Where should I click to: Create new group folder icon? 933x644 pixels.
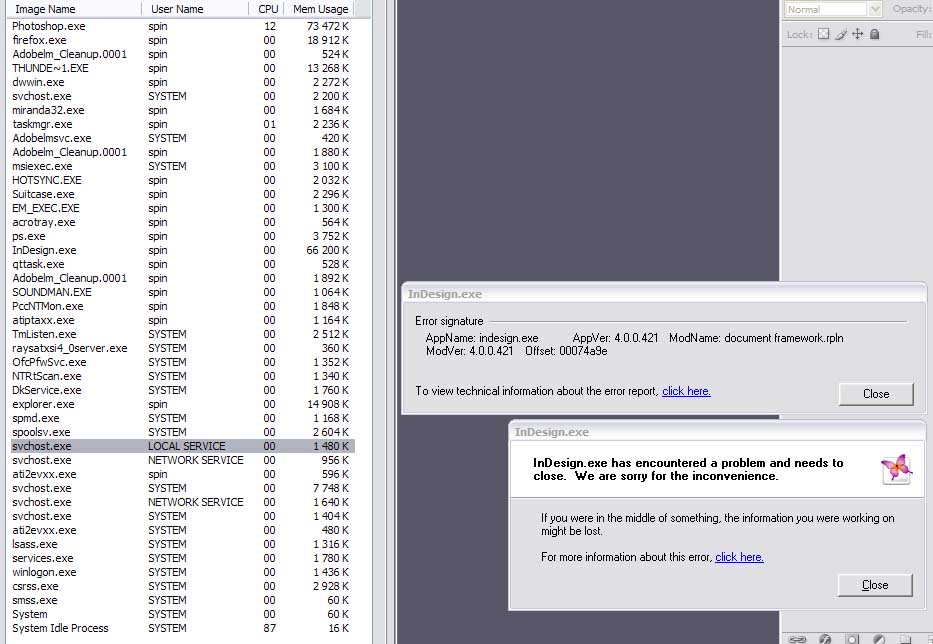905,639
